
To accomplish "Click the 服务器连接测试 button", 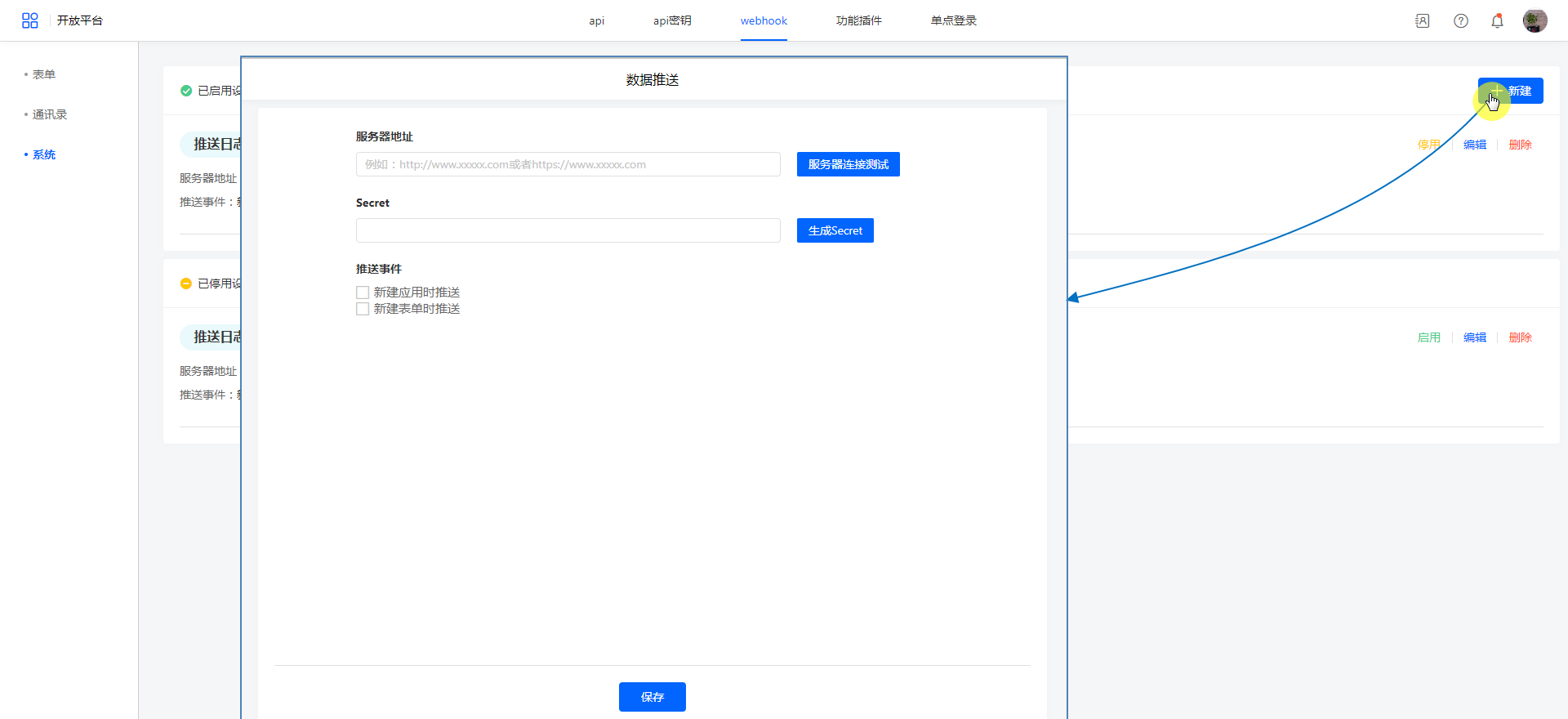I will (848, 164).
